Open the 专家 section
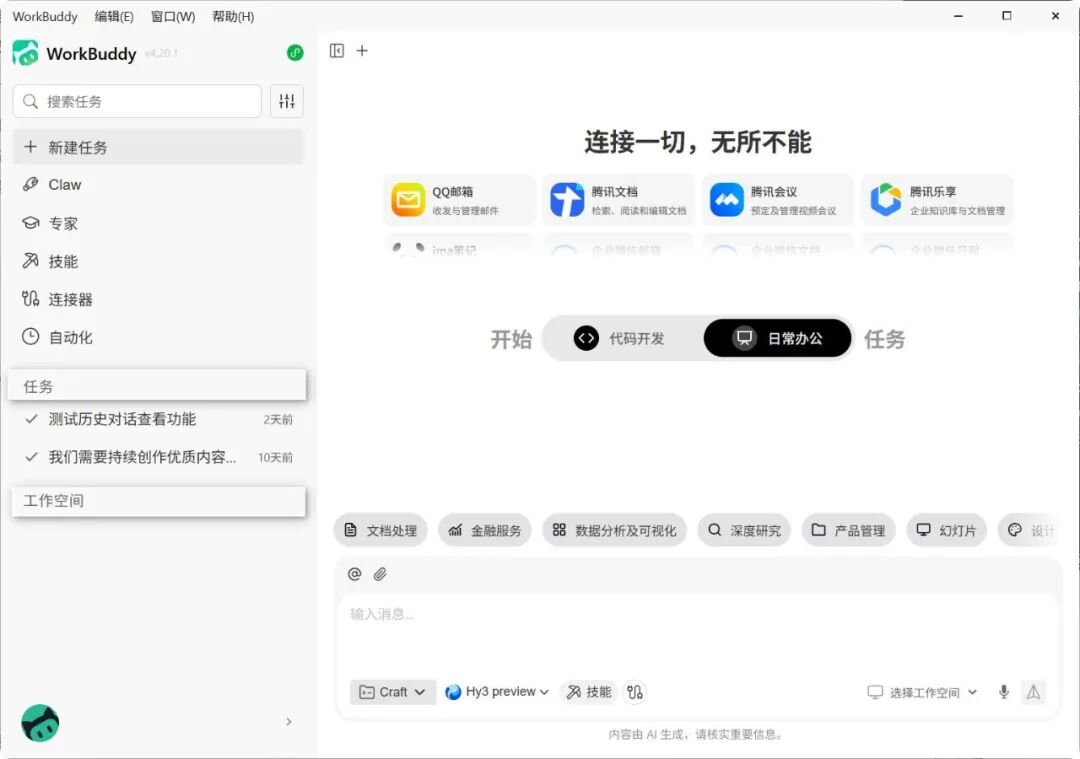The image size is (1080, 759). 158,223
